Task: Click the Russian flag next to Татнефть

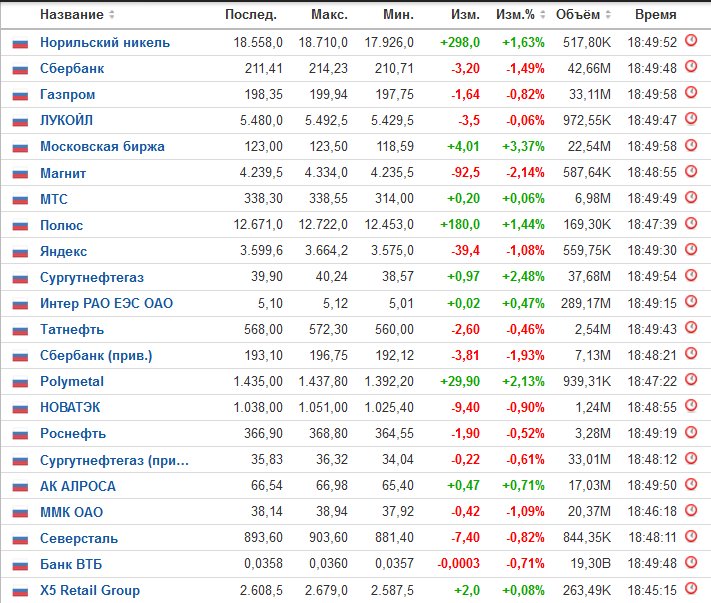Action: pyautogui.click(x=20, y=331)
